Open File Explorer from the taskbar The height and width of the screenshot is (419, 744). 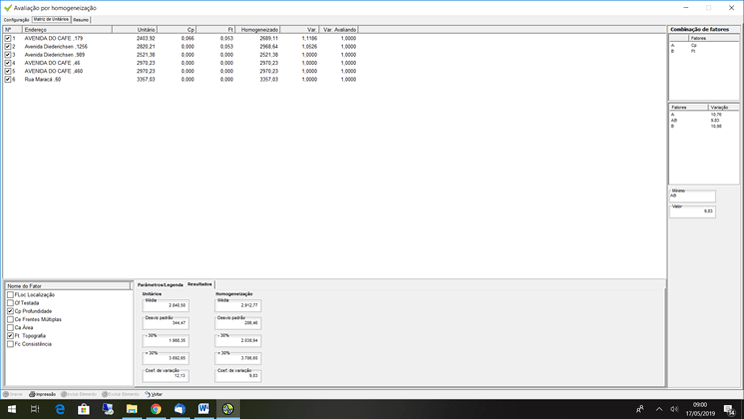click(132, 409)
